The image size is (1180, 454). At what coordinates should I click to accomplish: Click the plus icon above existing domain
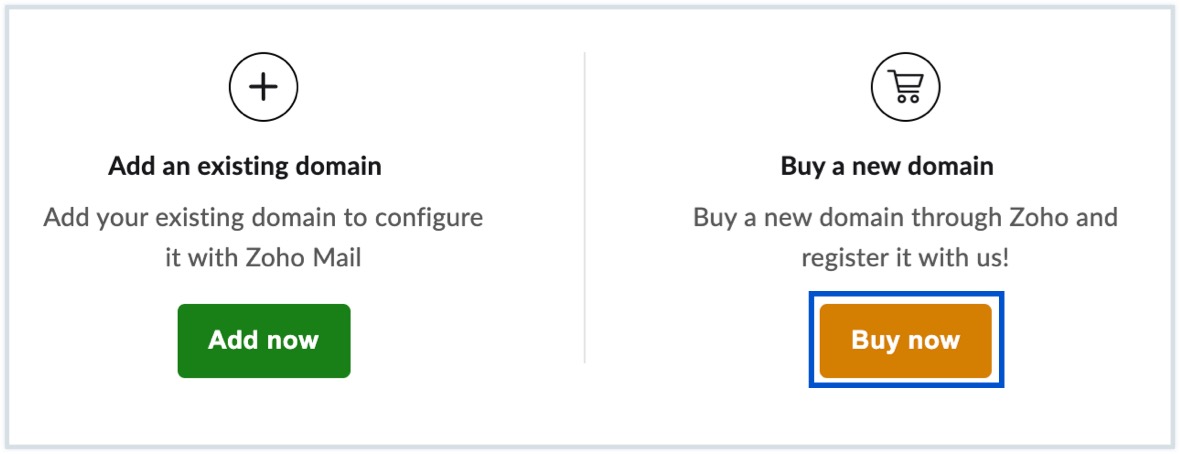(x=264, y=88)
